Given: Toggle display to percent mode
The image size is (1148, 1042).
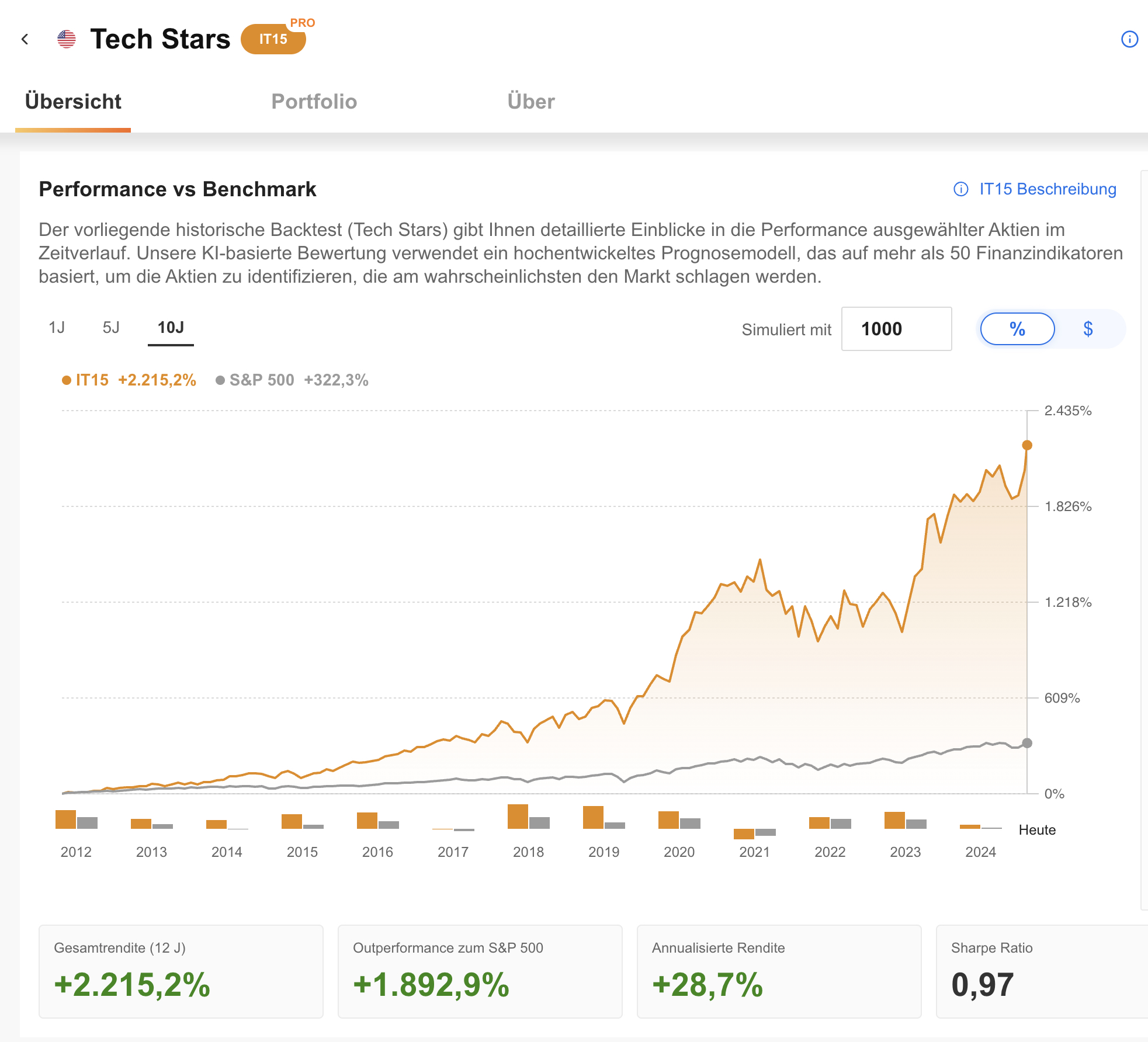Looking at the screenshot, I should (x=1017, y=329).
